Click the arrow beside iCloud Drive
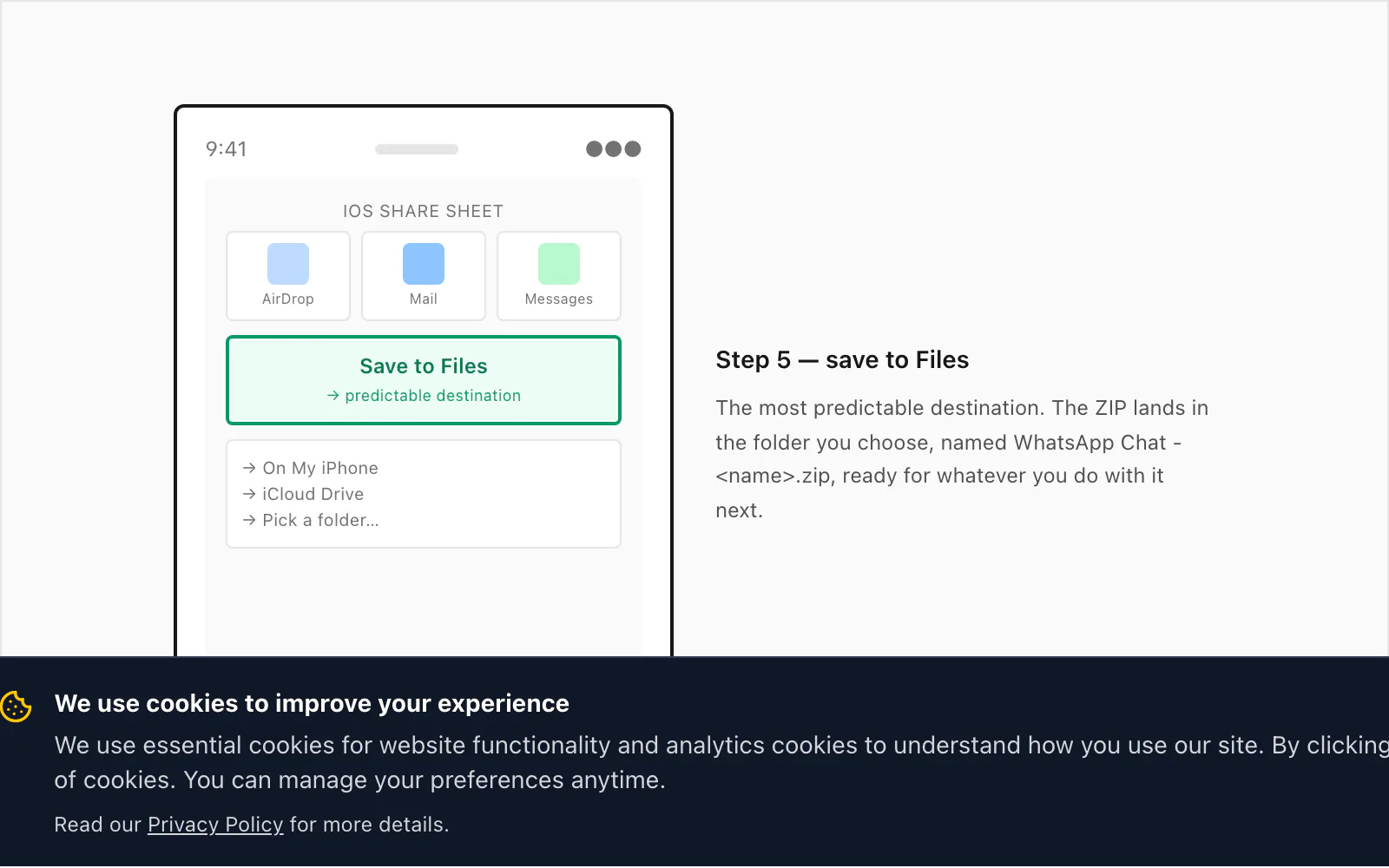Viewport: 1389px width, 868px height. pos(249,494)
